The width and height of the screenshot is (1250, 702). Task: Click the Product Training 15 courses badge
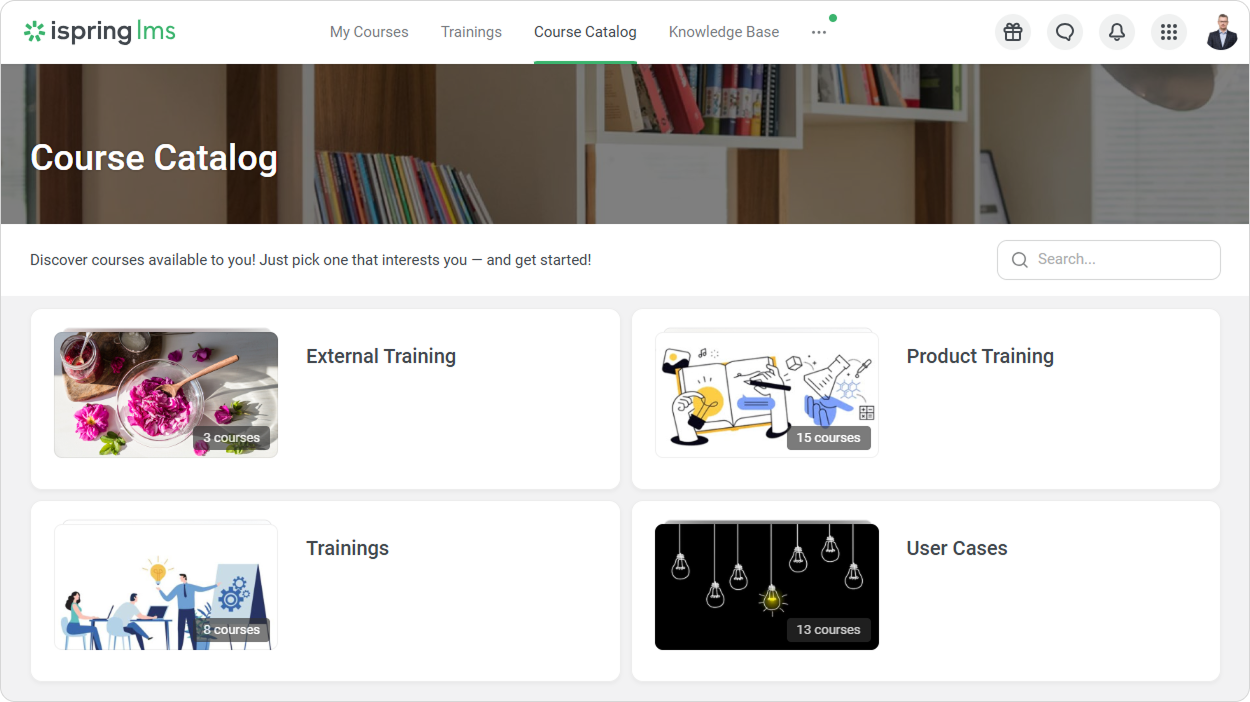pyautogui.click(x=828, y=438)
